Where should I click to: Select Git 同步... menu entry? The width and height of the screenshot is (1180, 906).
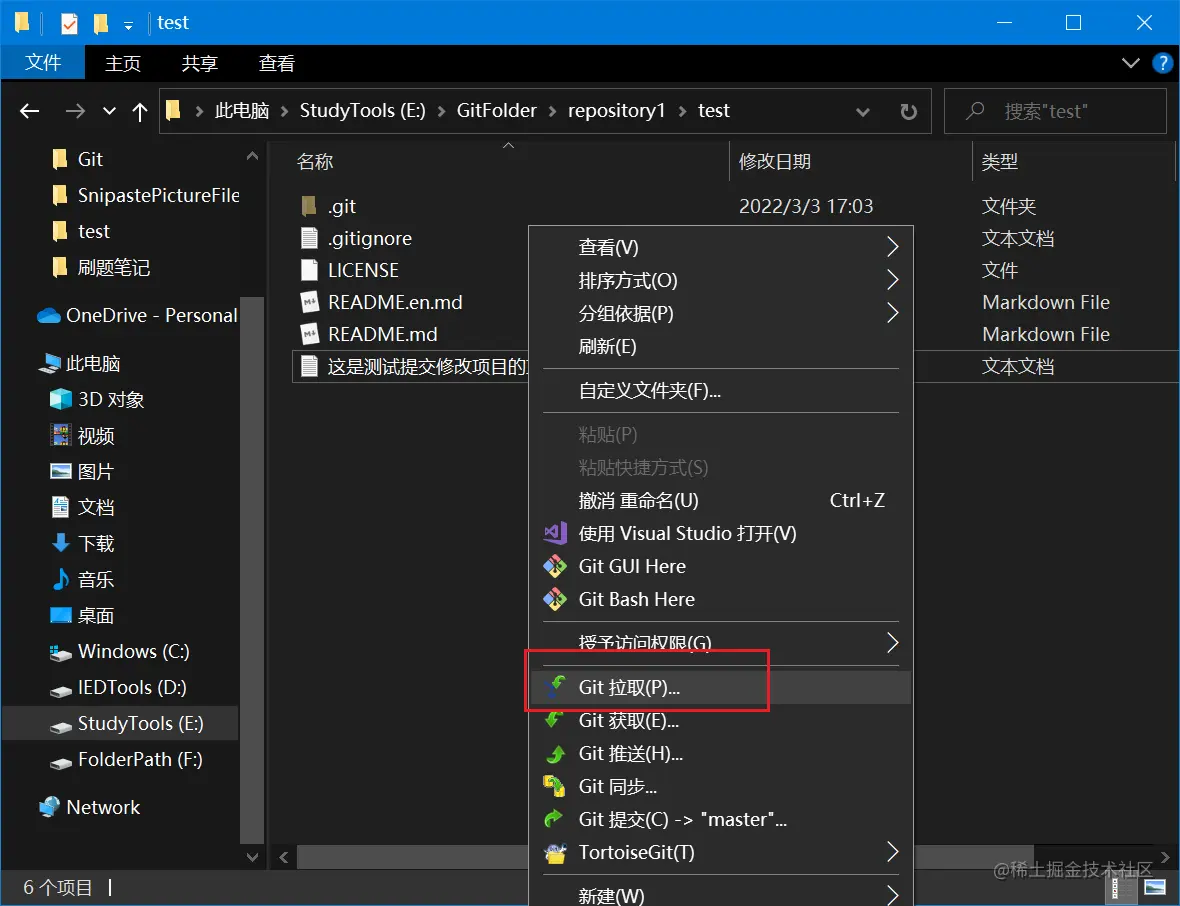[721, 786]
